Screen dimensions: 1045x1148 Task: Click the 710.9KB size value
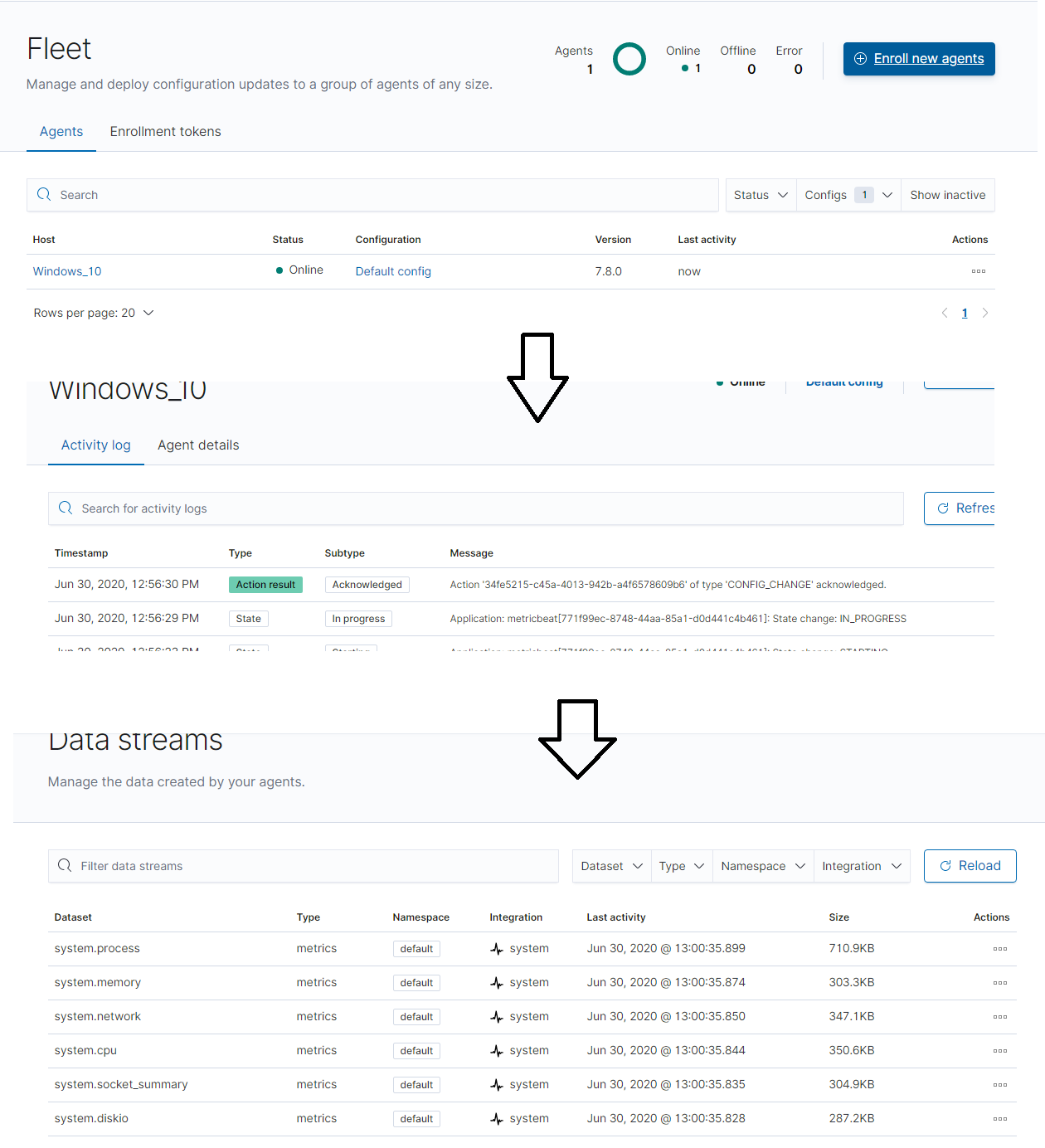[852, 948]
